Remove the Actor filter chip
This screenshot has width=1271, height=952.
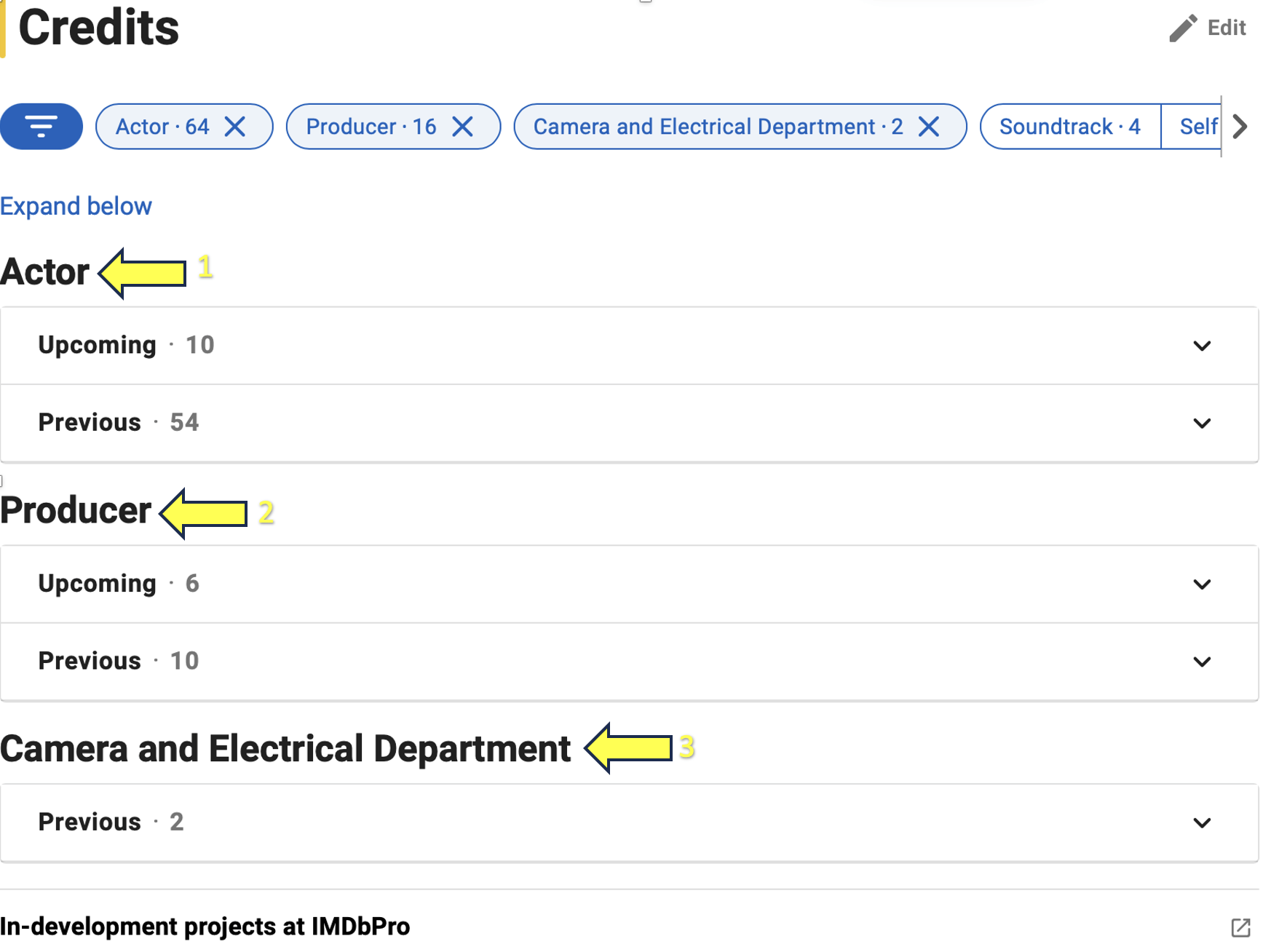[x=235, y=127]
